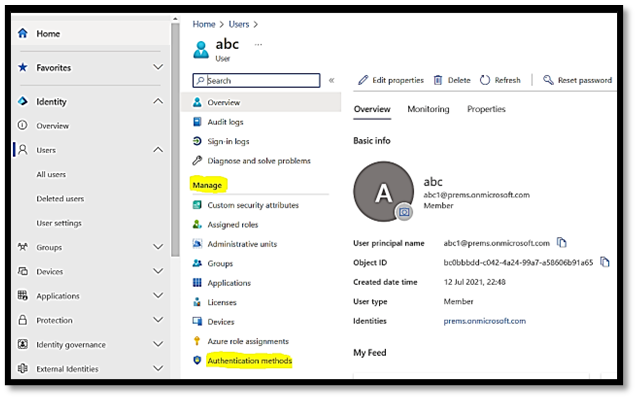Image resolution: width=636 pixels, height=398 pixels.
Task: Click the left sidebar vertical scrollbar
Action: [x=175, y=139]
